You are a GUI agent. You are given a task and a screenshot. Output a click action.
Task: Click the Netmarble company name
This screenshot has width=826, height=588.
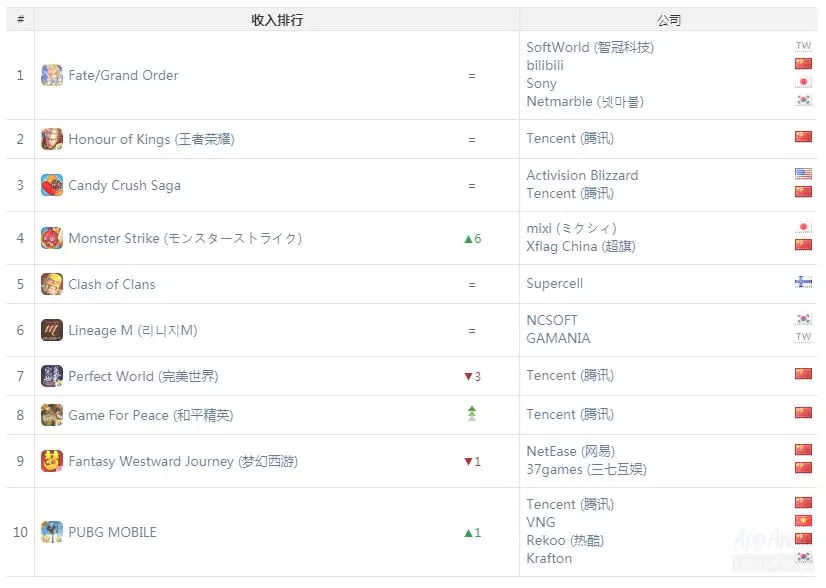[x=585, y=102]
